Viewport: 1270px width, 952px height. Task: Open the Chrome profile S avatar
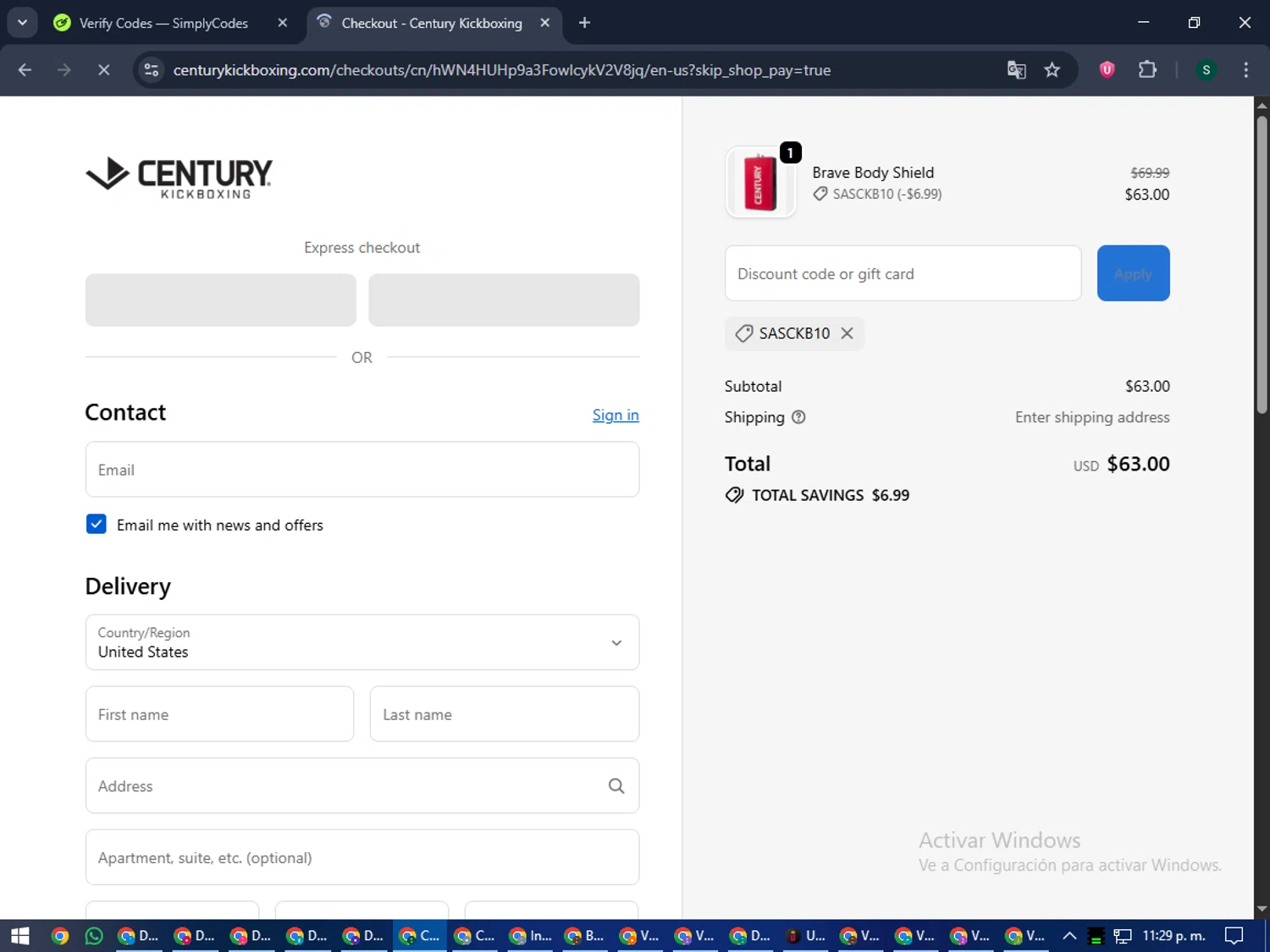point(1206,70)
